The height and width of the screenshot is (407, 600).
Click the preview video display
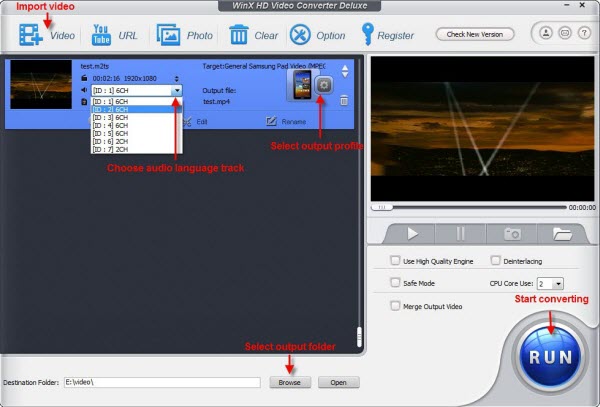point(483,129)
